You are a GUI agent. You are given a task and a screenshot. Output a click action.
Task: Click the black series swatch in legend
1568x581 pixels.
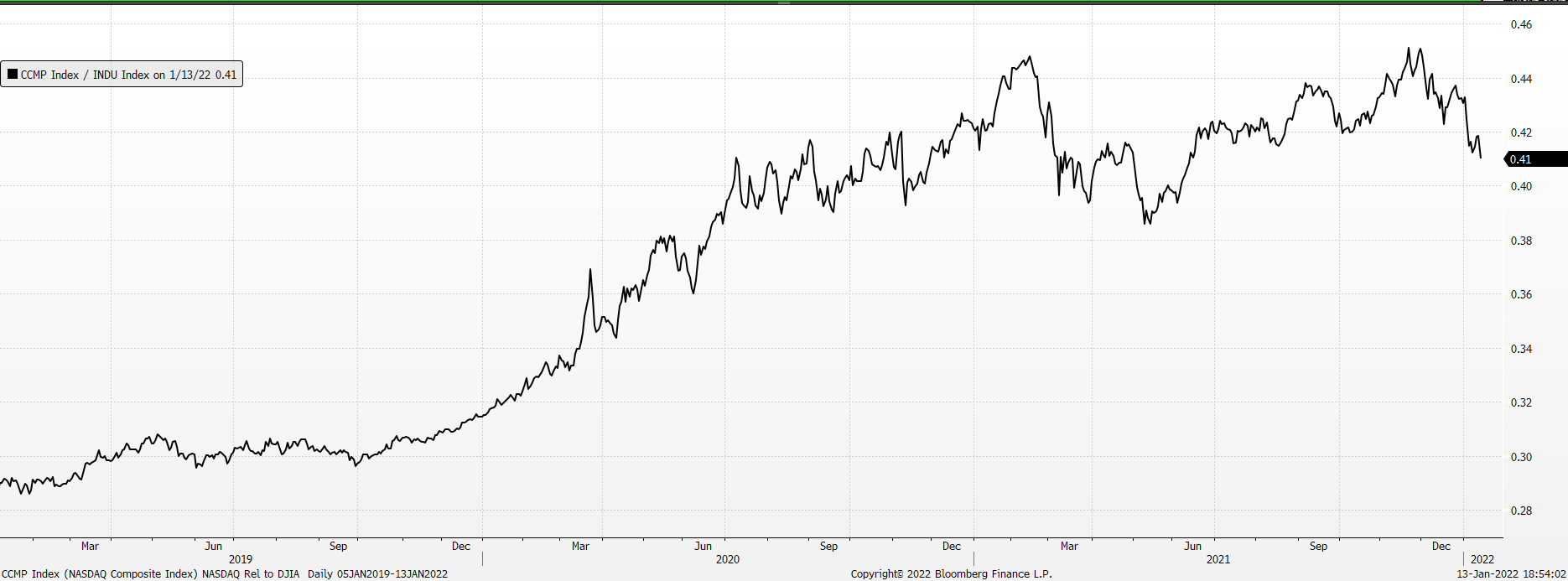[x=13, y=75]
